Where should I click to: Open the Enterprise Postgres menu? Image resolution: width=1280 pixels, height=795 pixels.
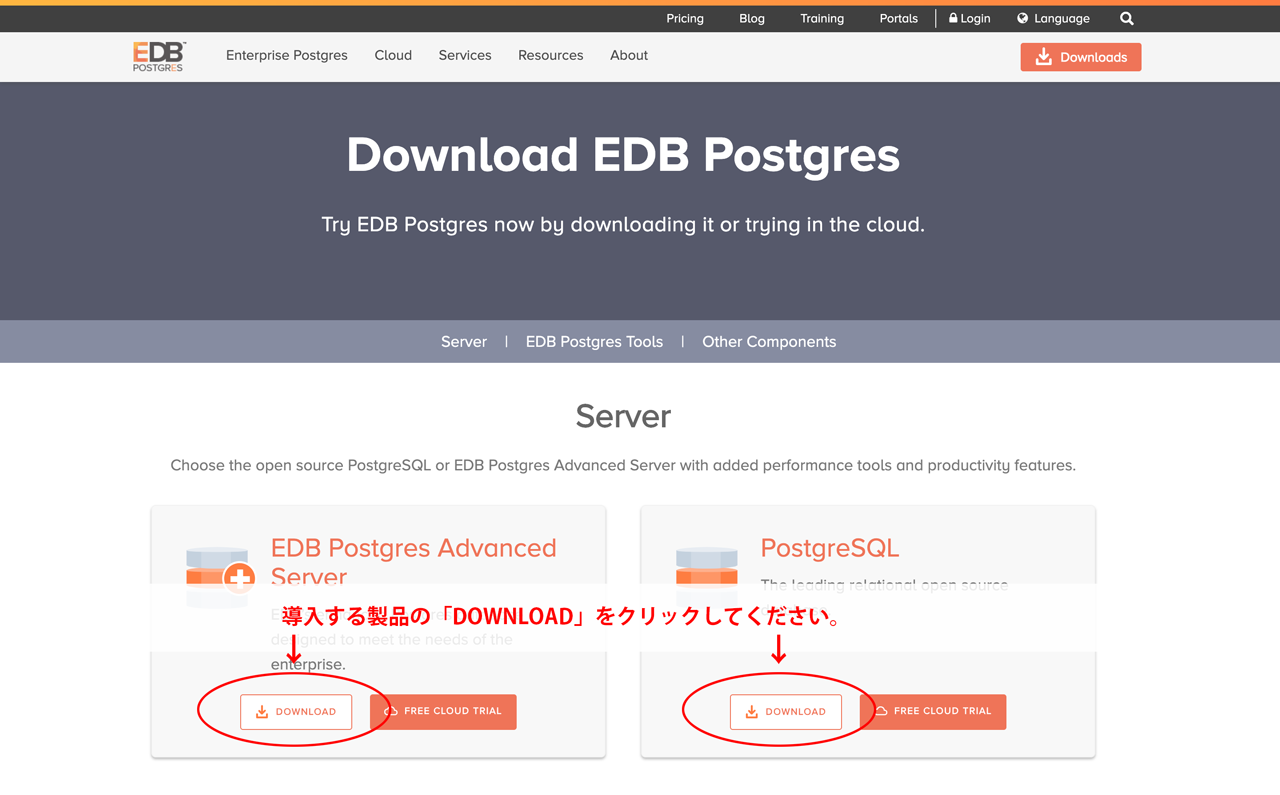click(x=287, y=55)
